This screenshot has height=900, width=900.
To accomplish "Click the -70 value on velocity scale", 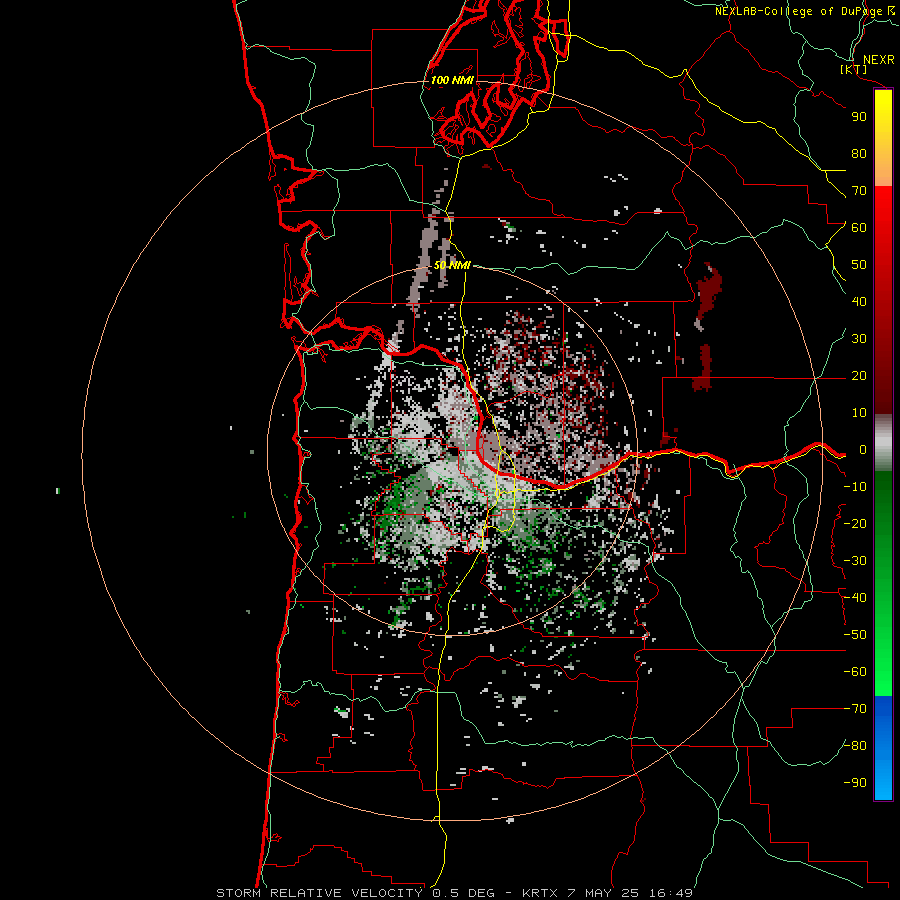I will coord(855,709).
